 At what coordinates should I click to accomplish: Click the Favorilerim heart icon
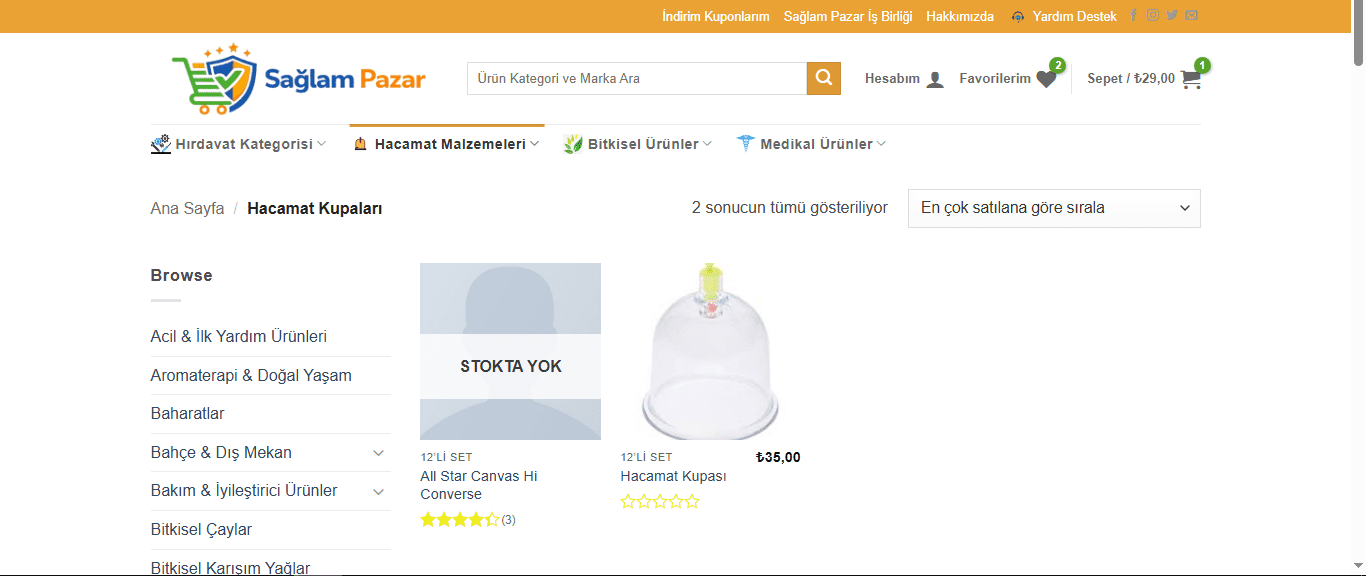pos(1046,79)
